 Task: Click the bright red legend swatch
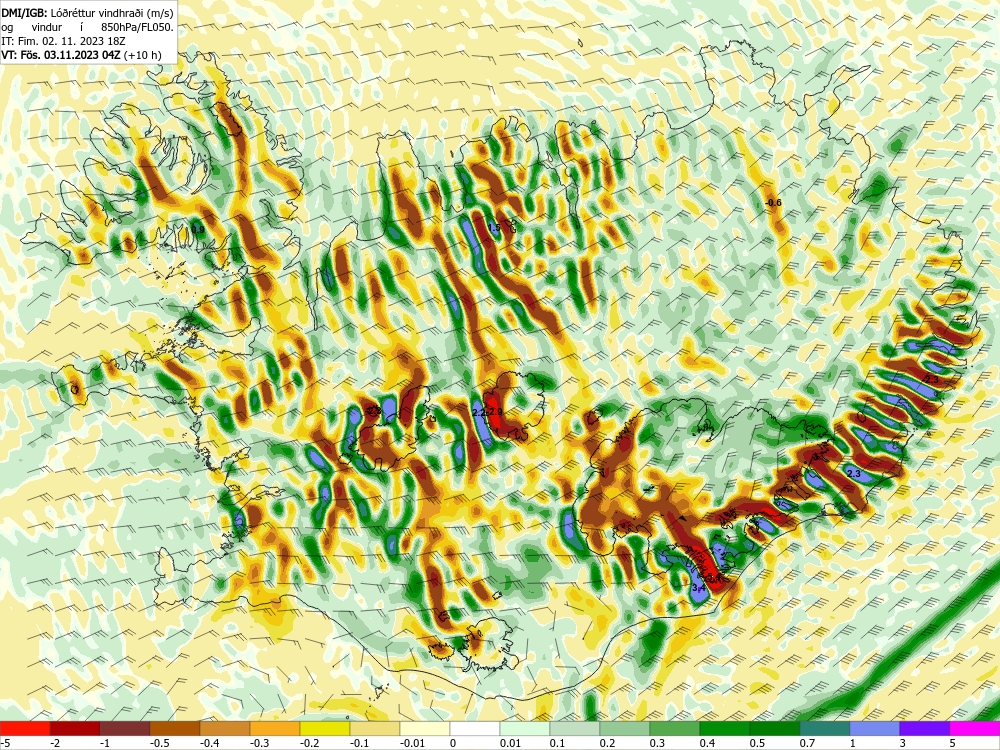[x=25, y=728]
